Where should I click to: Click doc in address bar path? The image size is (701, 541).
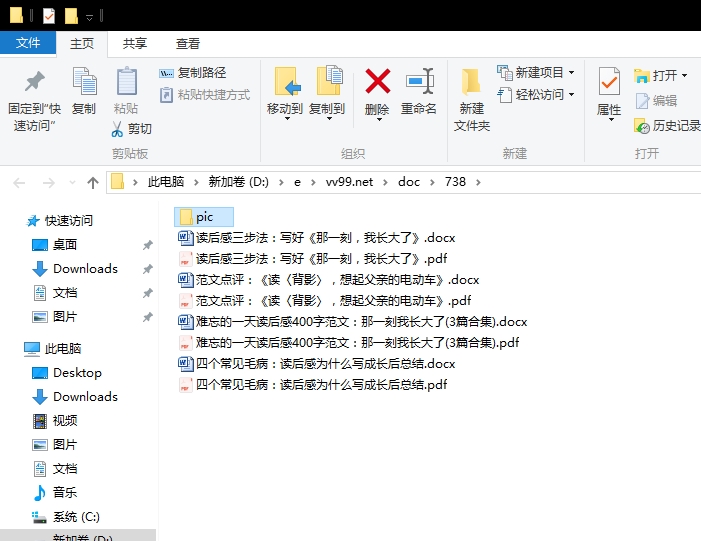[x=409, y=182]
